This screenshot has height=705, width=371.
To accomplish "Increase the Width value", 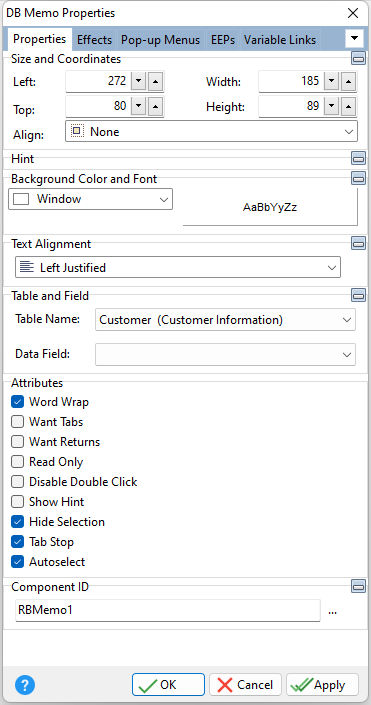I will (x=348, y=81).
